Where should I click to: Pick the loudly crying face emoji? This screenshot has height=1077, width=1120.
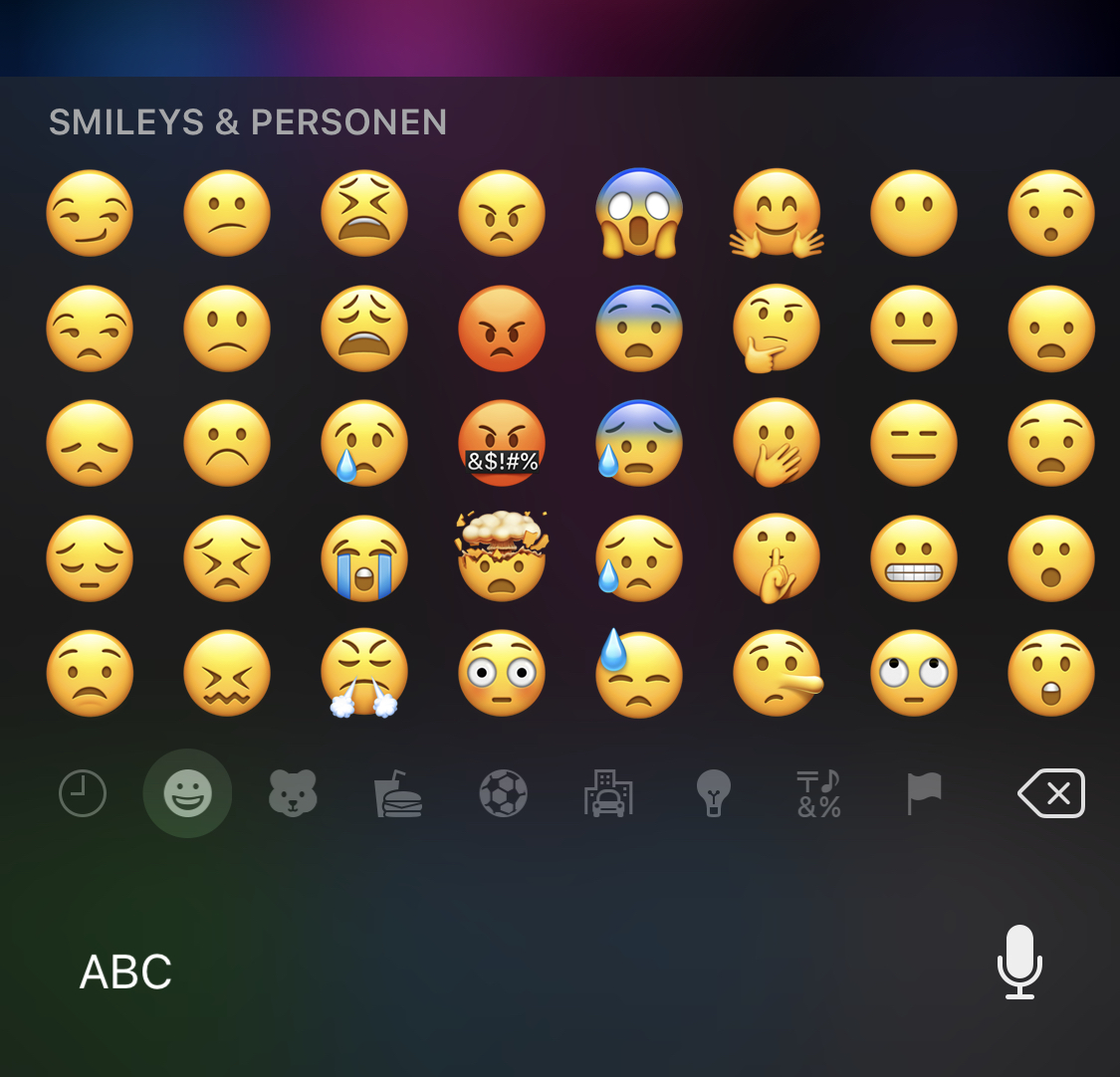click(x=364, y=557)
